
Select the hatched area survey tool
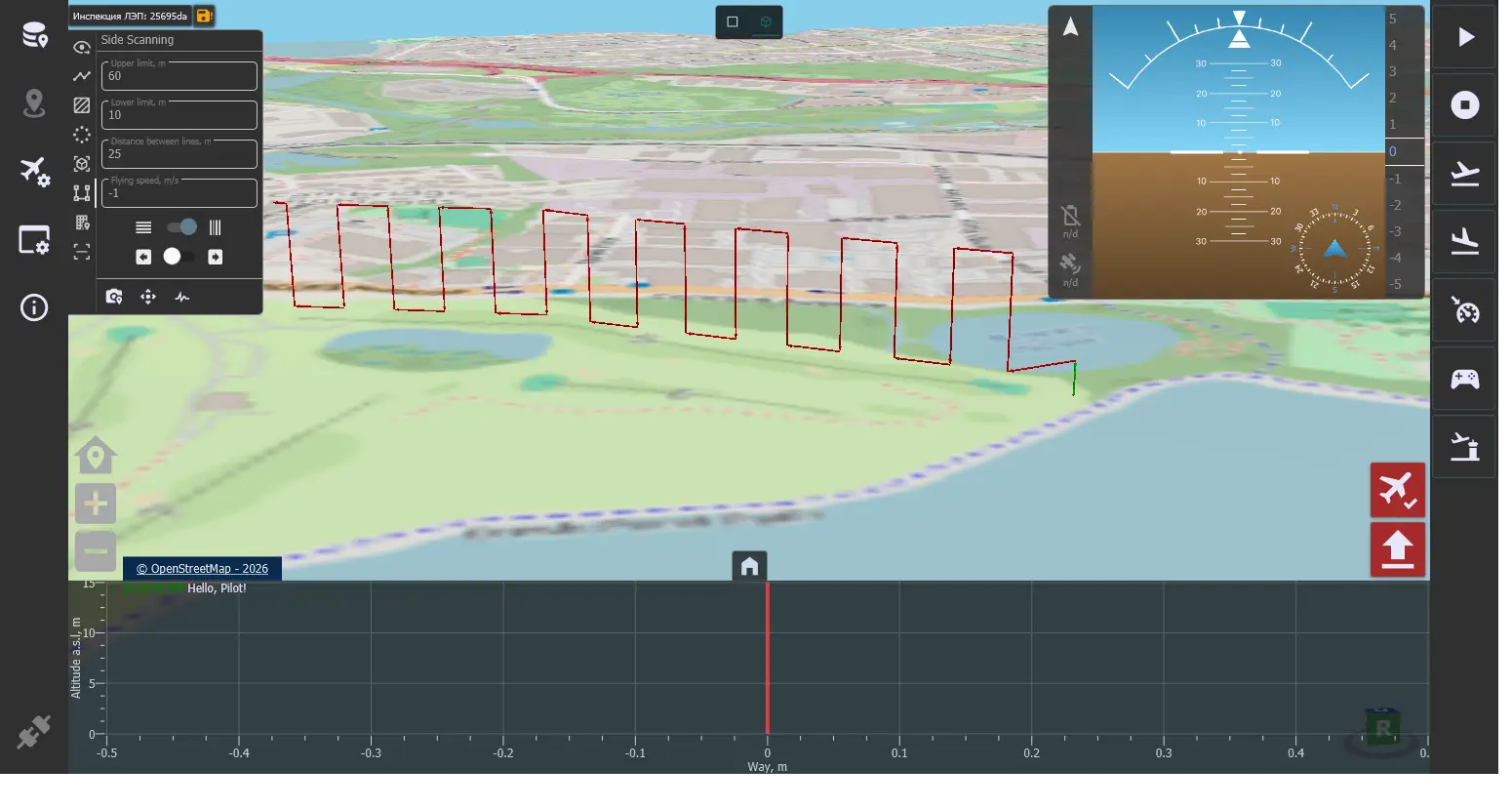[x=82, y=105]
